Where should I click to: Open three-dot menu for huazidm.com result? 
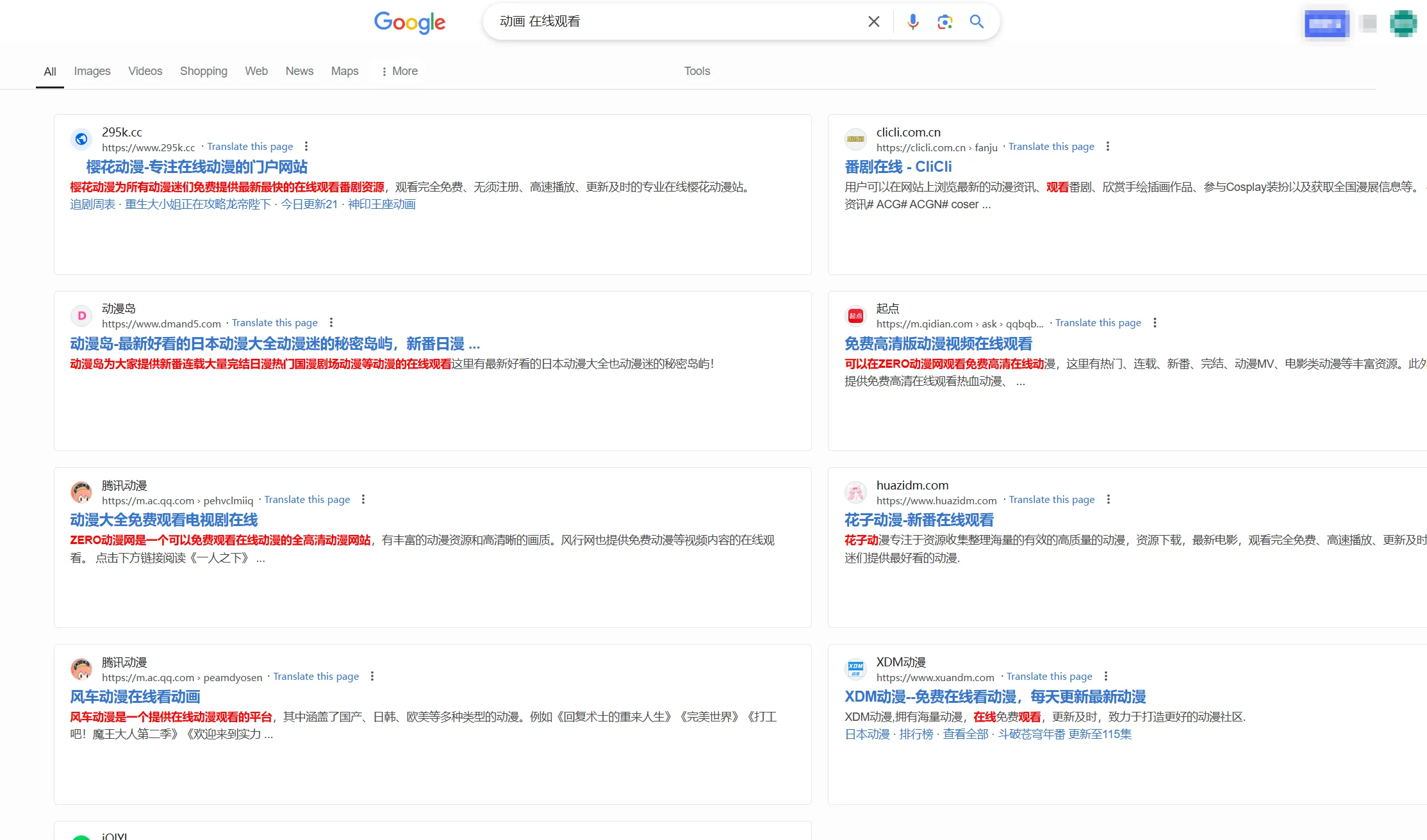1108,500
